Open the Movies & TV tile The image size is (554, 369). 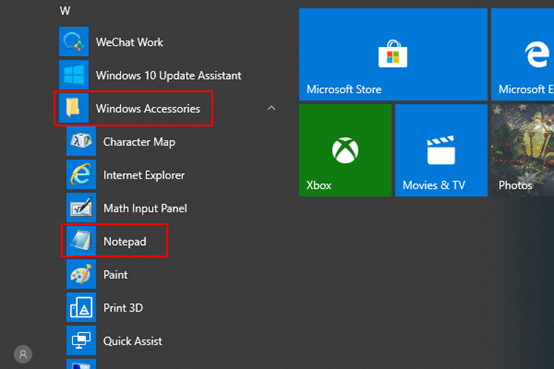441,150
